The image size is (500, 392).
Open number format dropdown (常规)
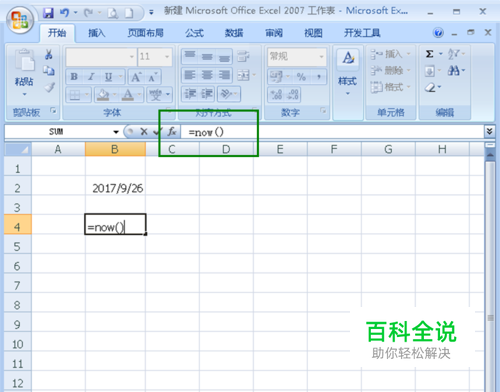[x=321, y=56]
